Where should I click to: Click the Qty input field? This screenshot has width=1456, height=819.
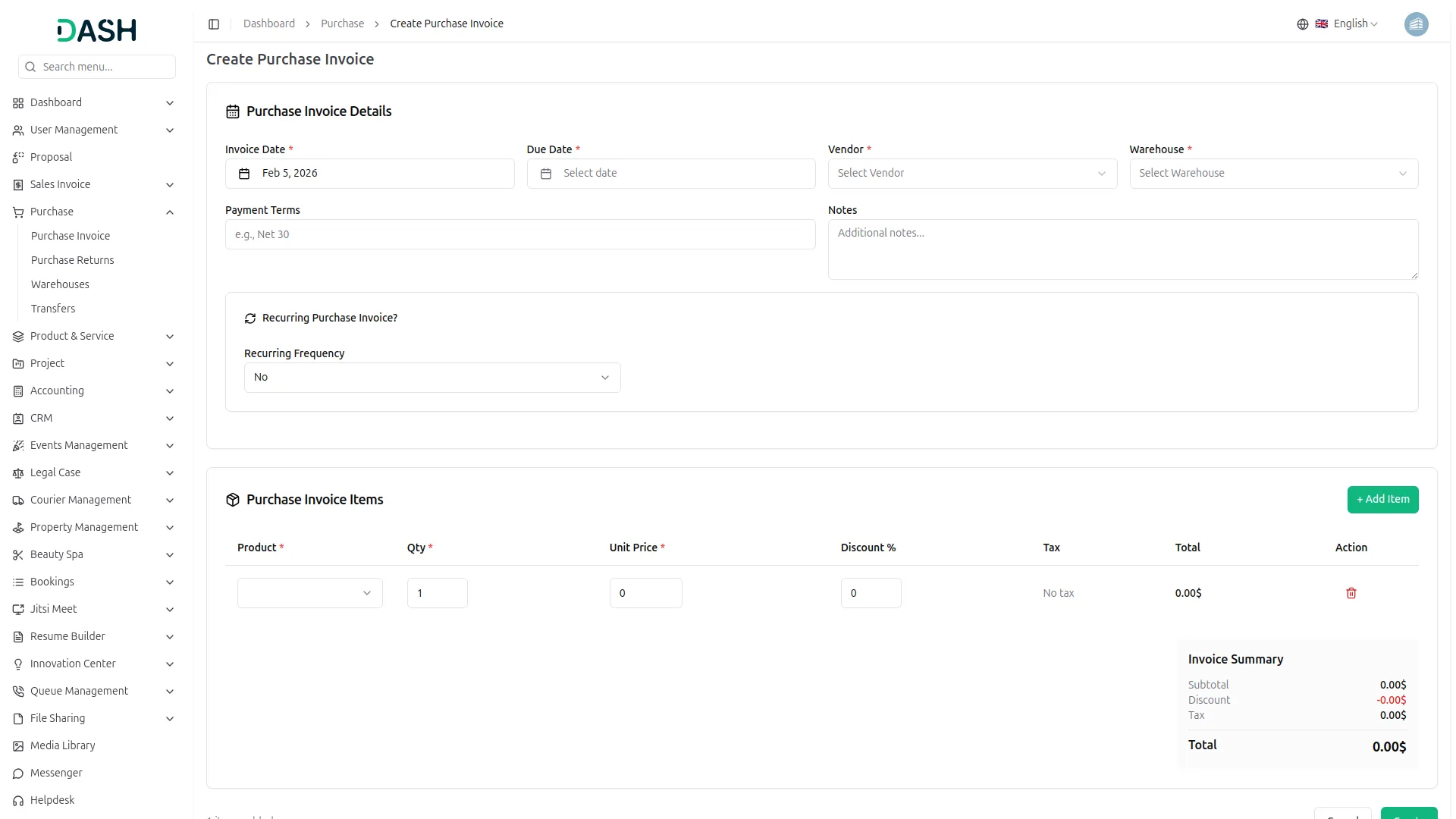point(438,593)
